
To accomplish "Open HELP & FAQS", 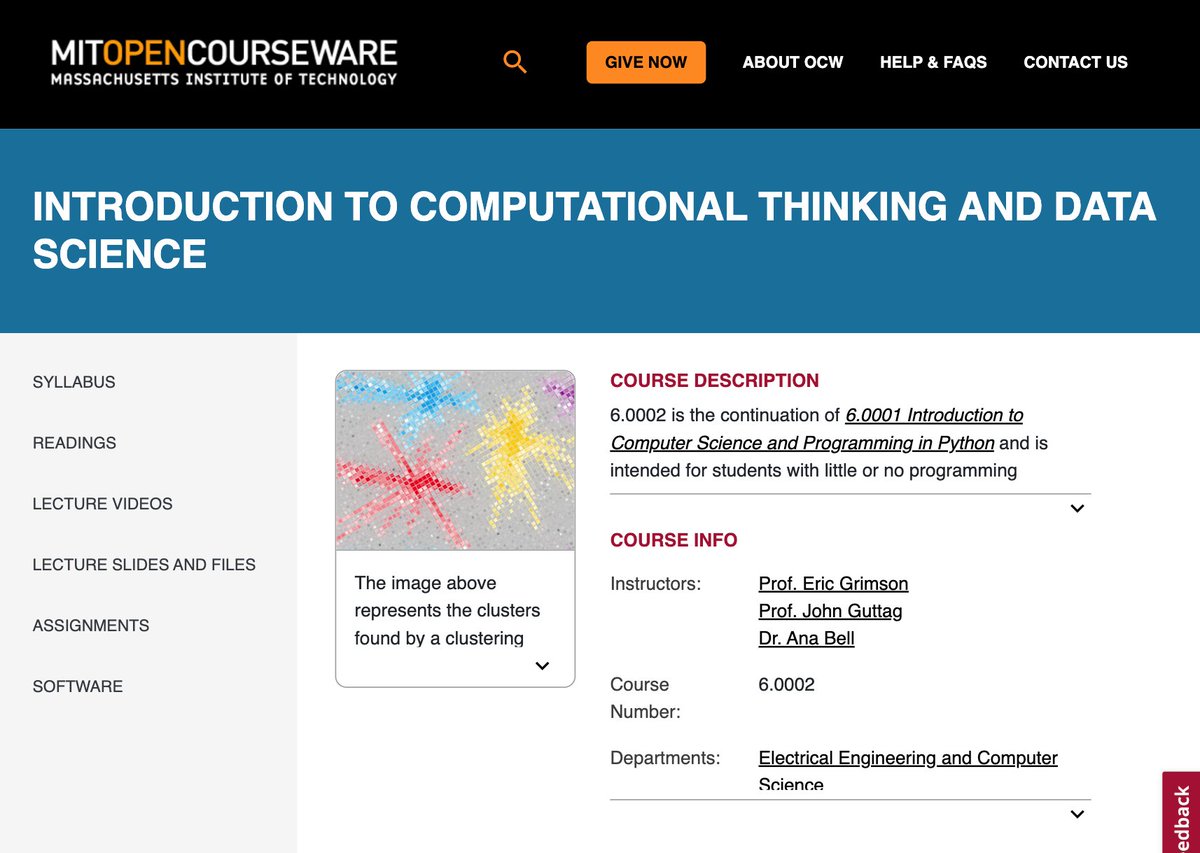I will [933, 62].
